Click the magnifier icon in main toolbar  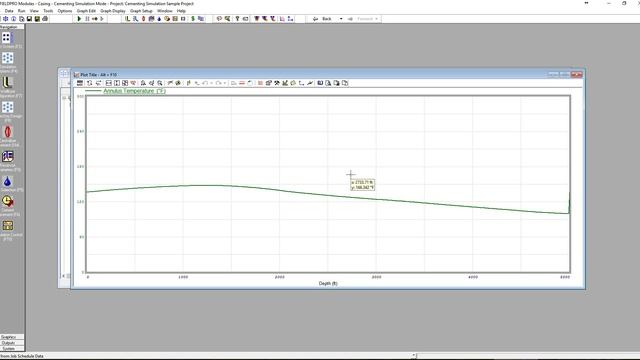click(x=136, y=19)
